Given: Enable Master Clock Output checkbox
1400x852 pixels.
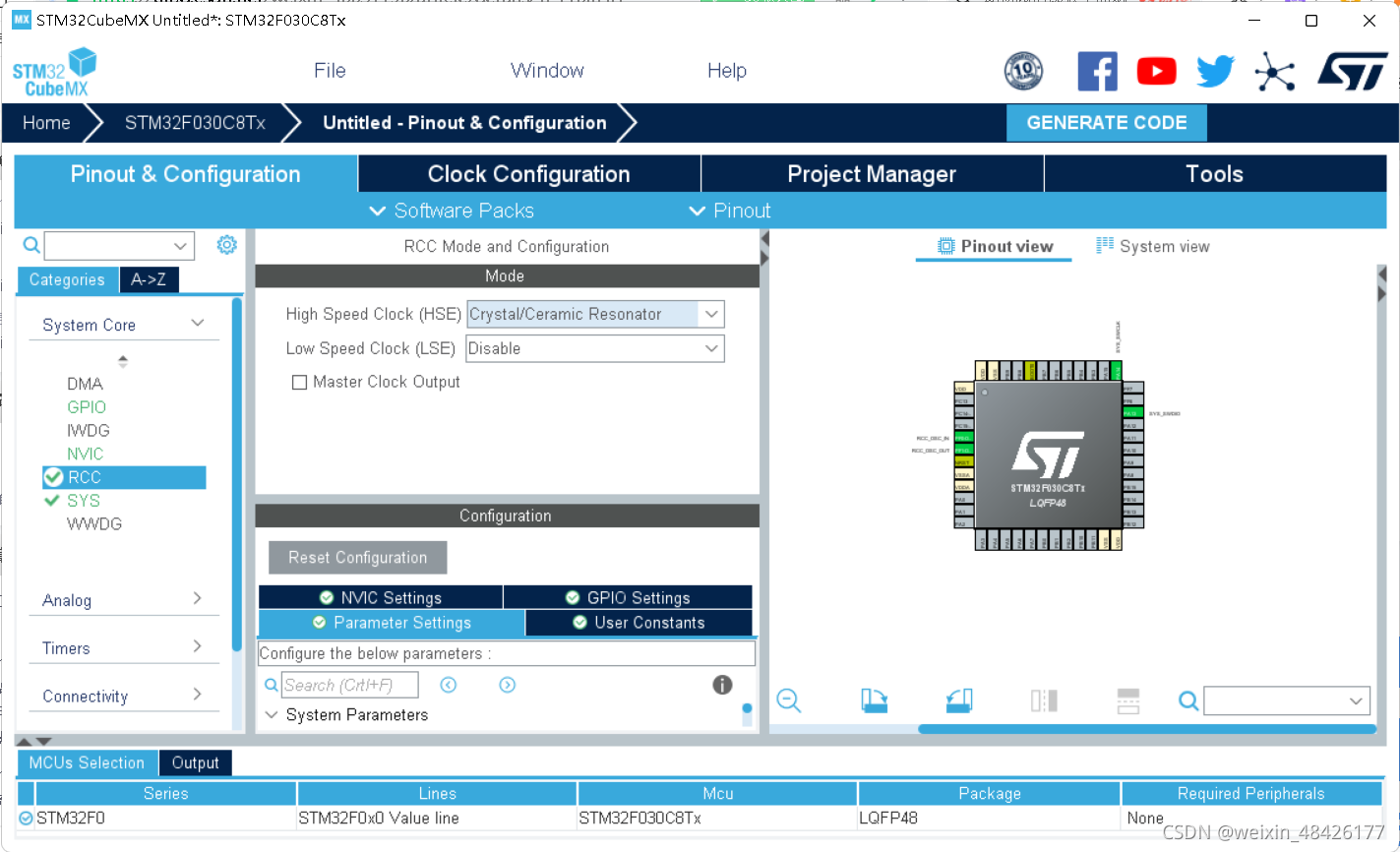Looking at the screenshot, I should pos(299,383).
